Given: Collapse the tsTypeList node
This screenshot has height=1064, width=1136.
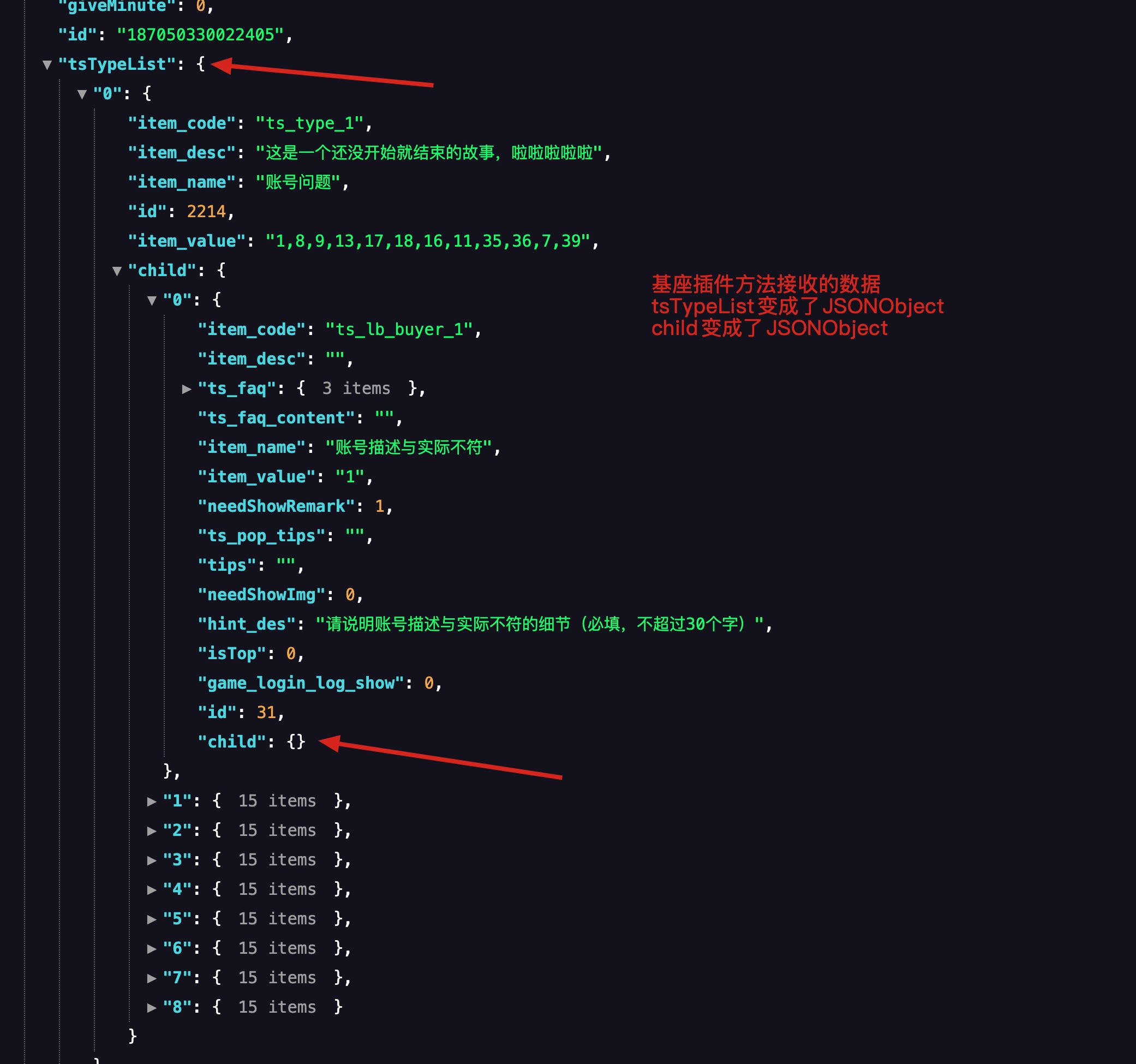Looking at the screenshot, I should (47, 64).
